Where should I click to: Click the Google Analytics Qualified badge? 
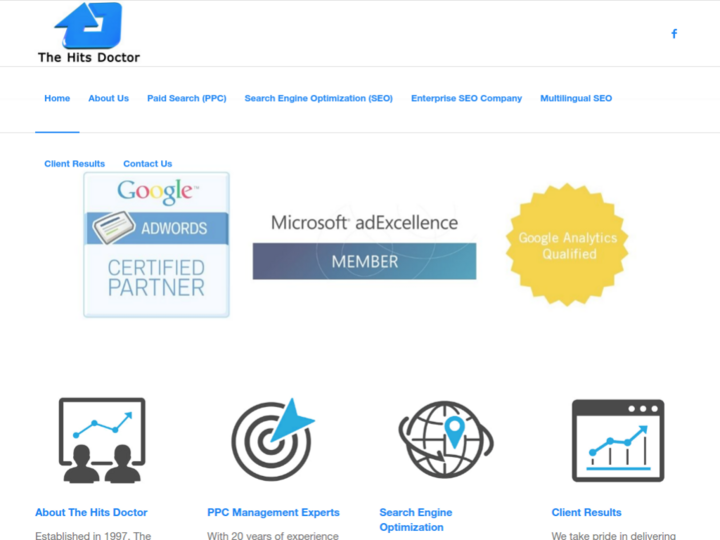[x=568, y=245]
